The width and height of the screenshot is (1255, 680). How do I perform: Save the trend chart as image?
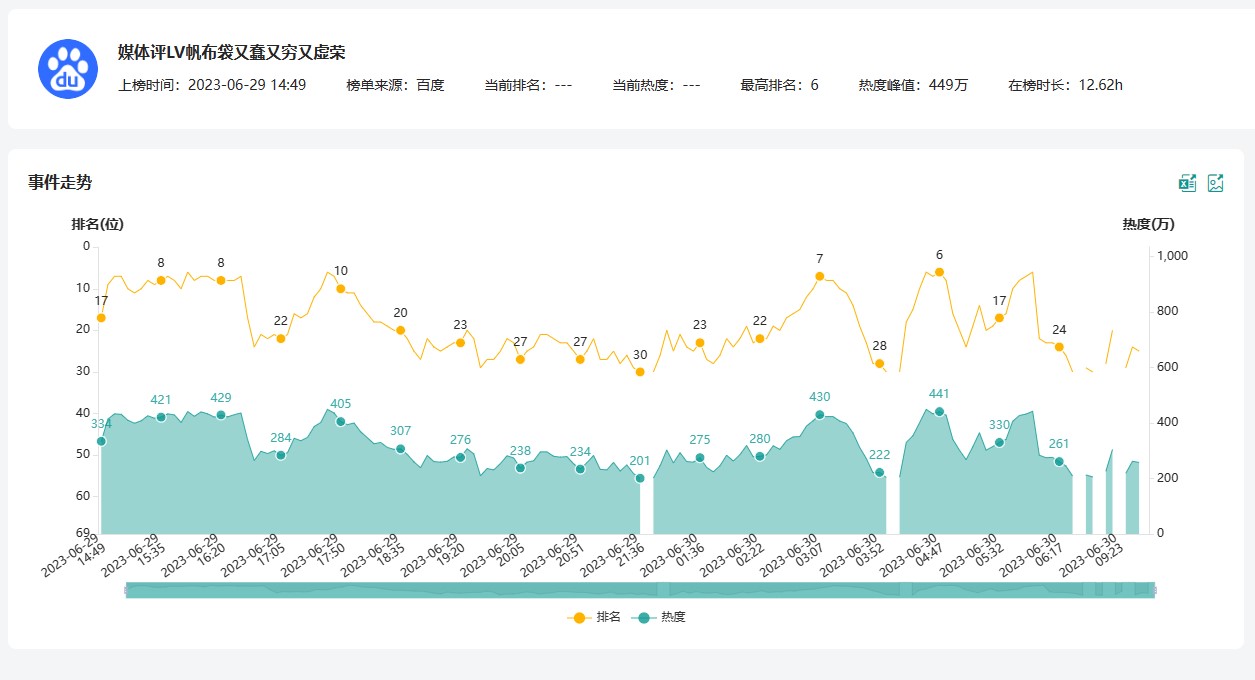point(1216,182)
